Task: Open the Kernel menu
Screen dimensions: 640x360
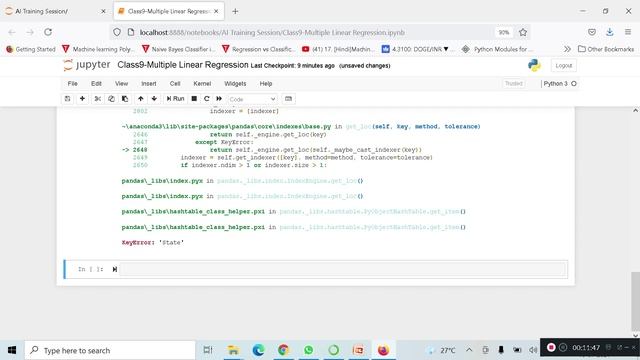Action: coord(202,84)
